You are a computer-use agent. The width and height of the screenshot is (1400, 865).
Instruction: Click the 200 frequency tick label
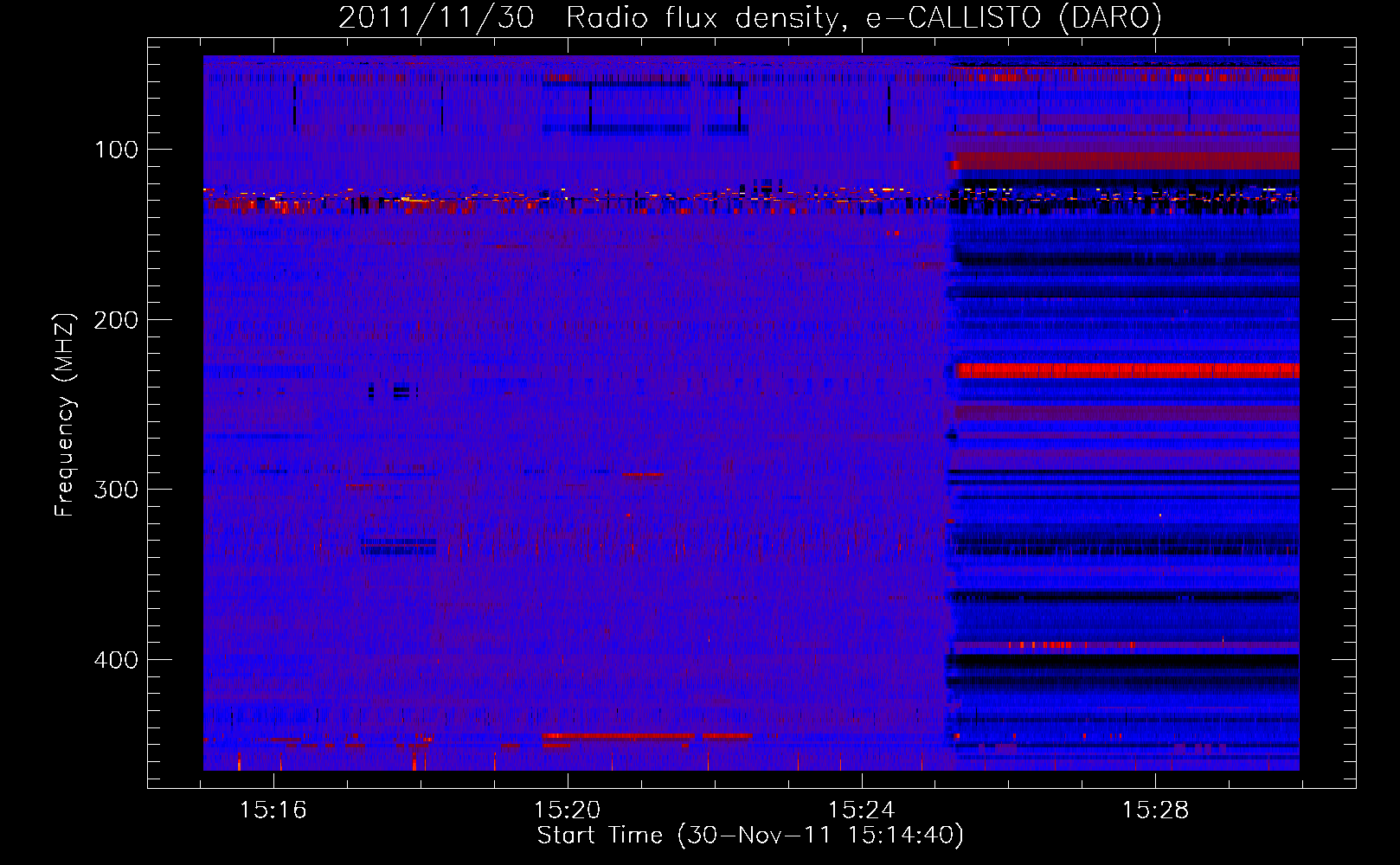116,320
